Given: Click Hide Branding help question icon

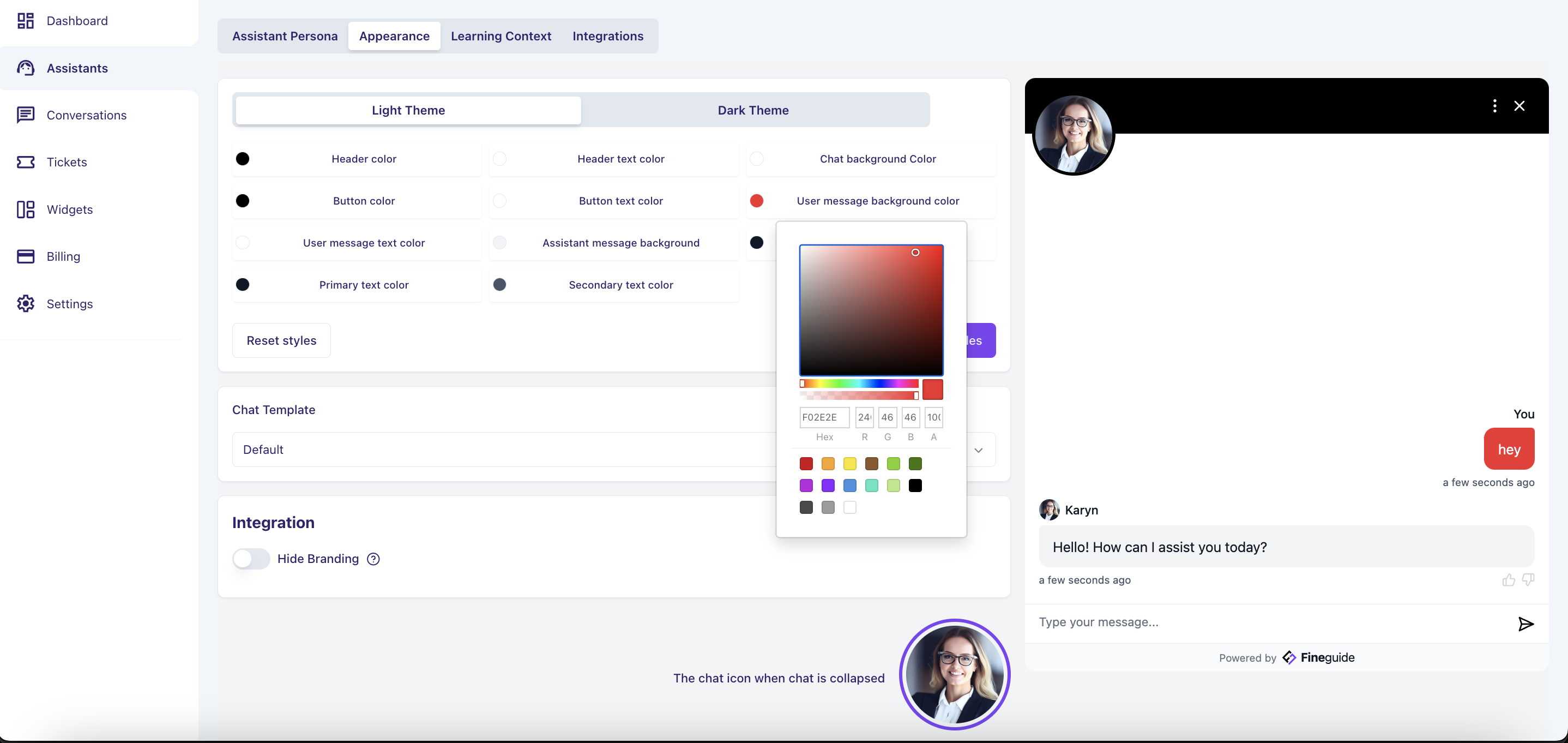Looking at the screenshot, I should click(373, 559).
